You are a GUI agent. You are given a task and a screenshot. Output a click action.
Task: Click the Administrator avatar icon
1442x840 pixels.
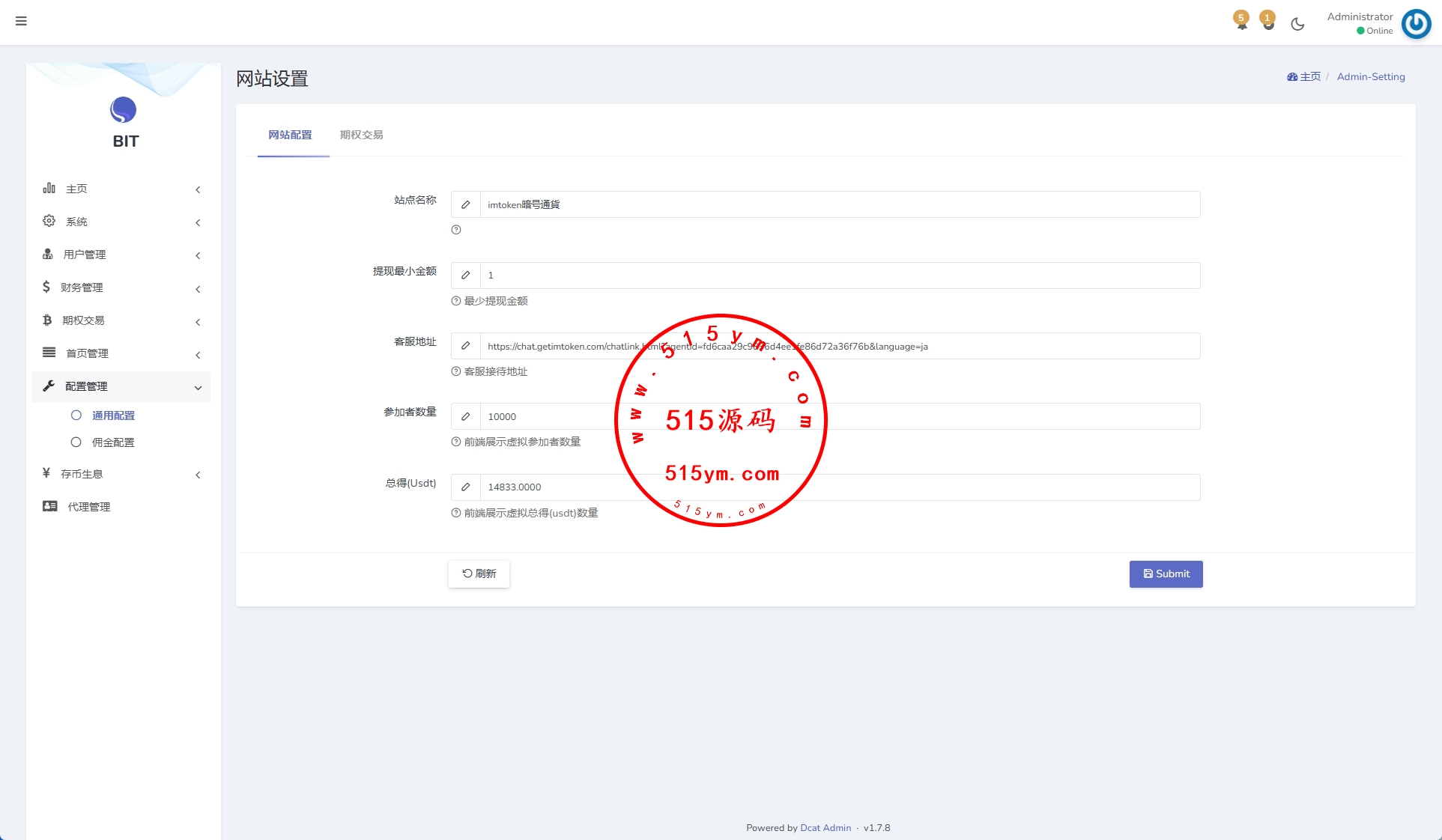1416,23
